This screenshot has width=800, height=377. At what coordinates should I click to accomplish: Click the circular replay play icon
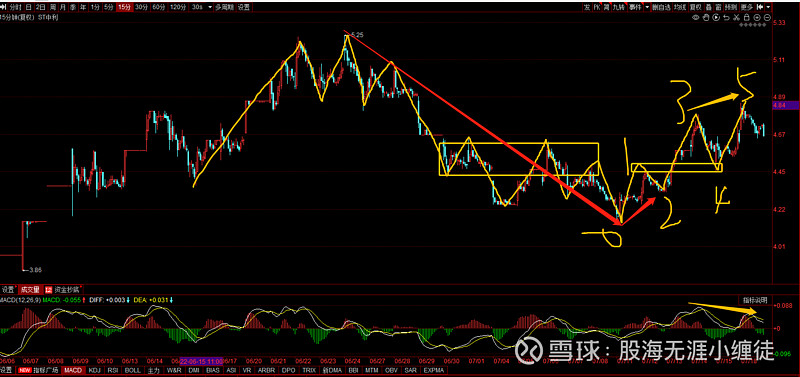tap(716, 17)
